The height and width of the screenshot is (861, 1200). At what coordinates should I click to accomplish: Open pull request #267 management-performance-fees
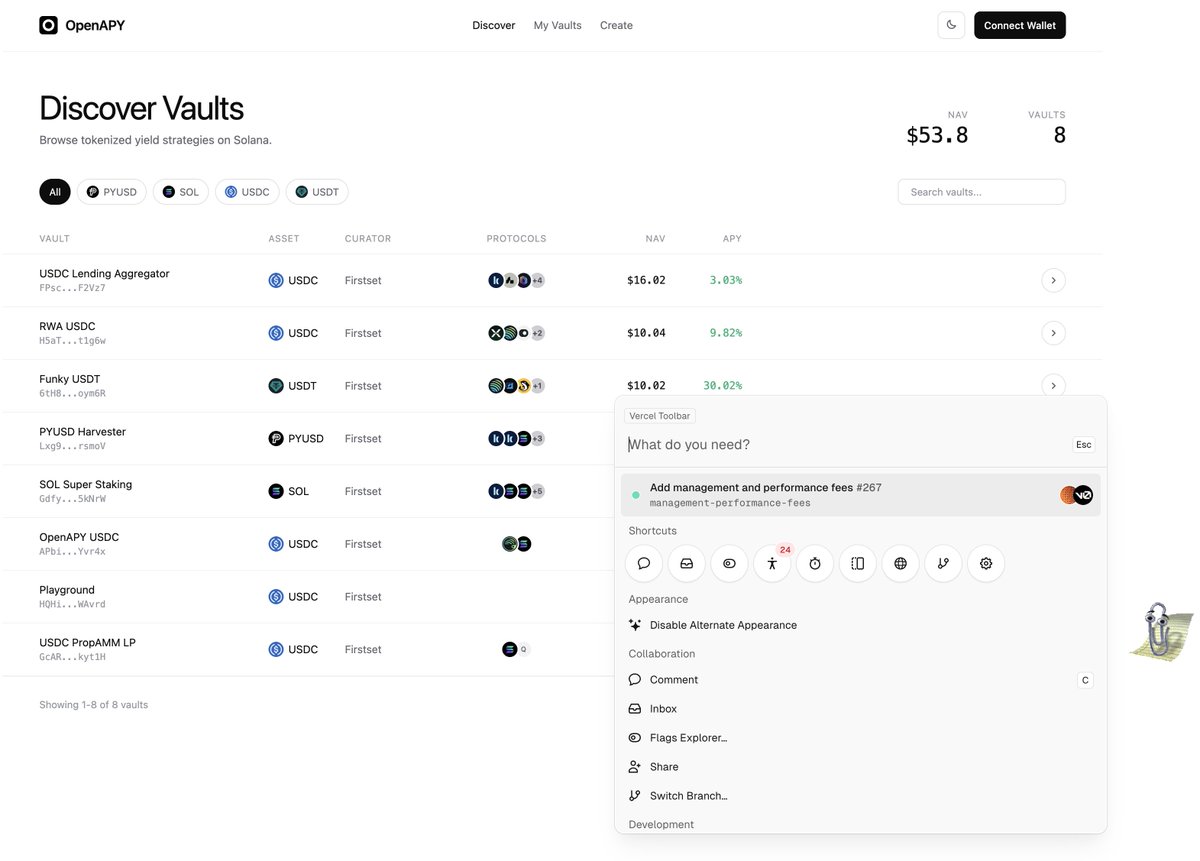click(860, 495)
